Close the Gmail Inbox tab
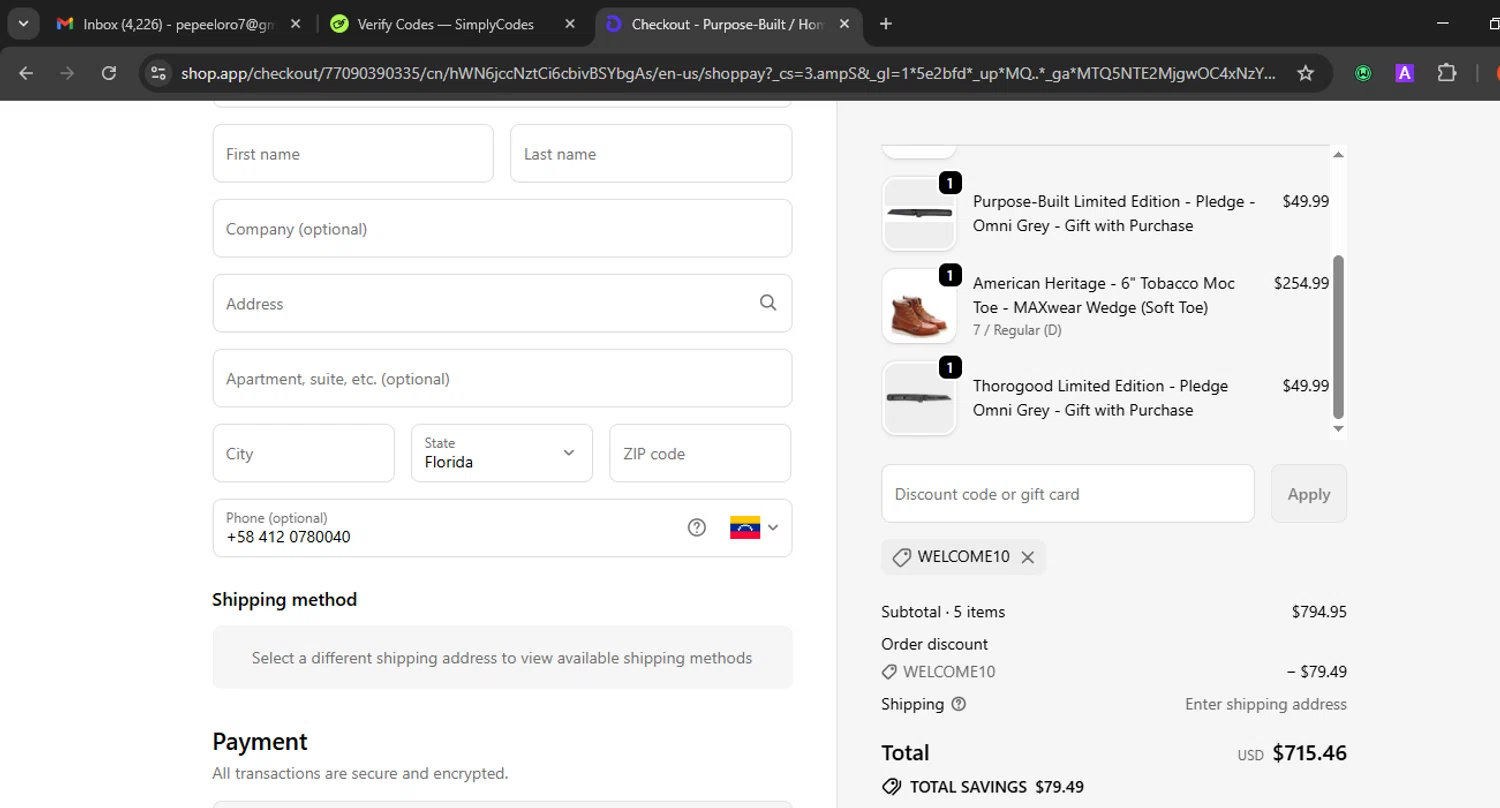1500x808 pixels. (295, 24)
